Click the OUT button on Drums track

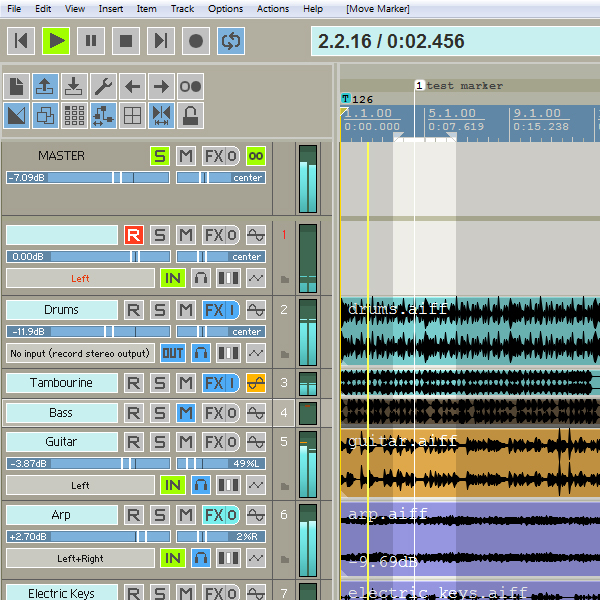click(x=173, y=353)
